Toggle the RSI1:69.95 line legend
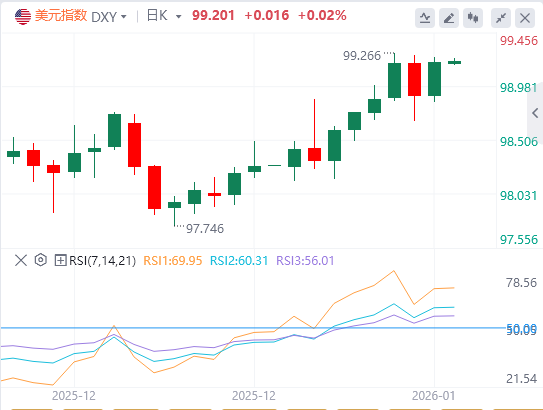This screenshot has height=410, width=543. [172, 260]
